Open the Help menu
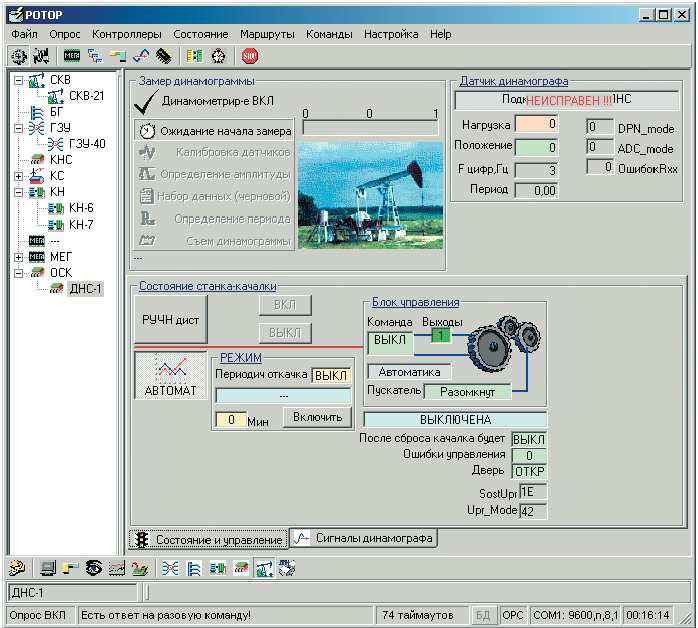 click(440, 34)
